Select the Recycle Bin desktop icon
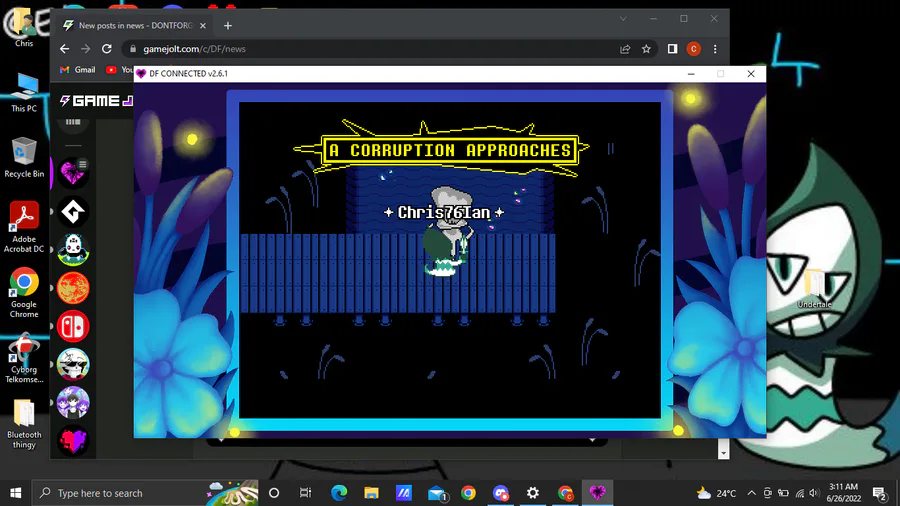 point(24,158)
